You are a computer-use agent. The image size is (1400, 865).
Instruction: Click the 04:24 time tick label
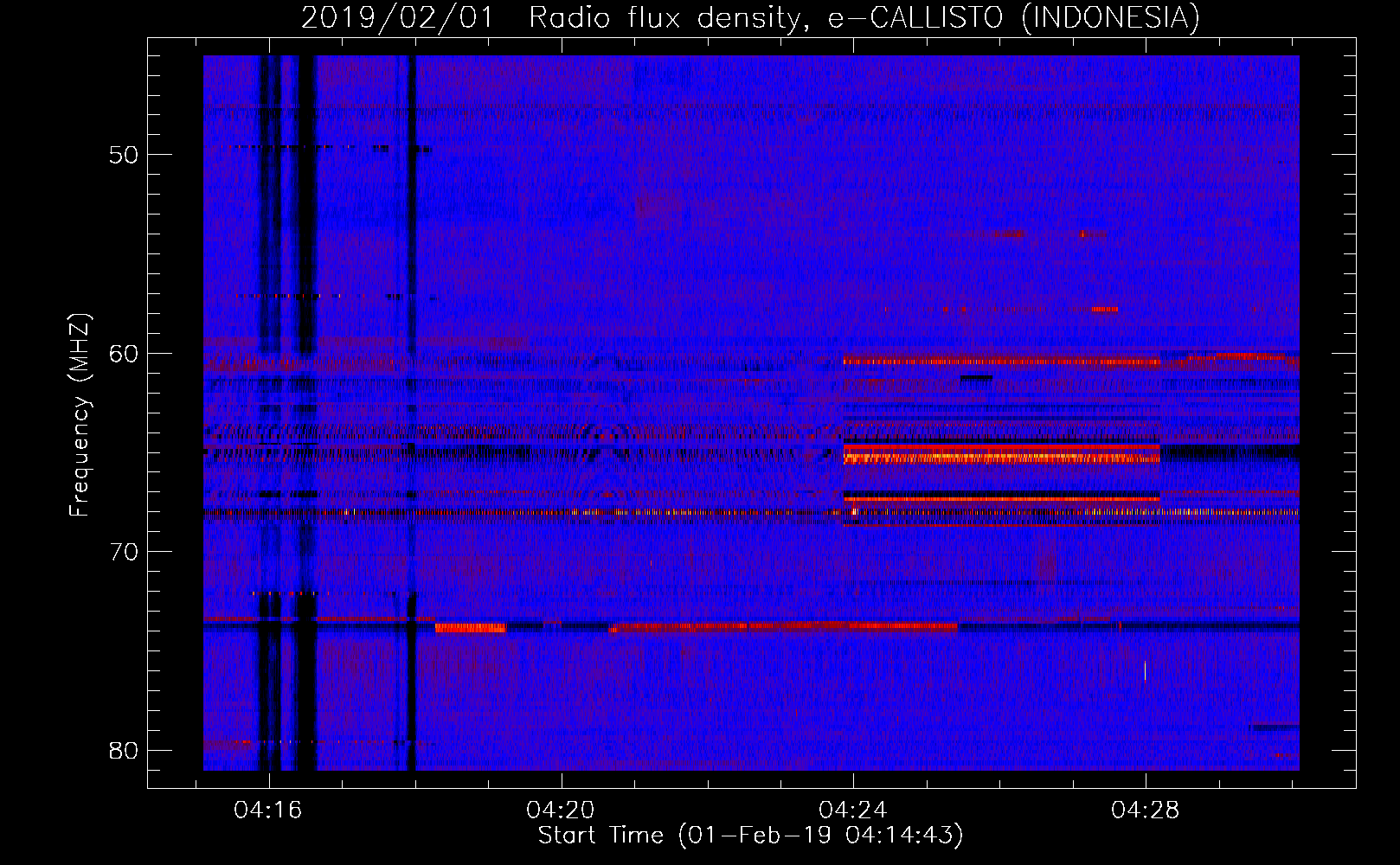click(x=853, y=810)
